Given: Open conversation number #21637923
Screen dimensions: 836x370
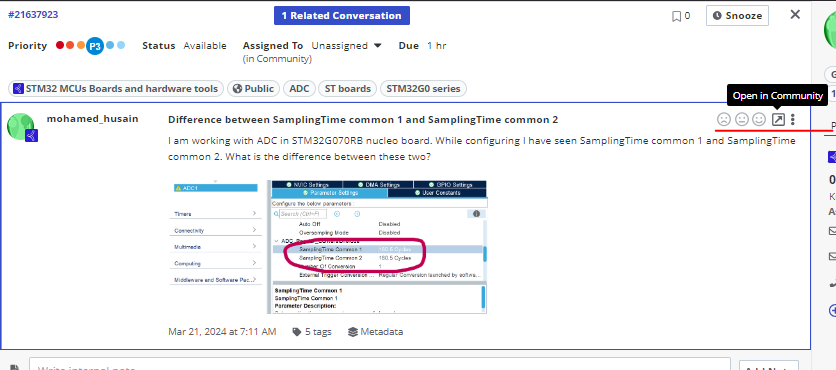Looking at the screenshot, I should (33, 14).
